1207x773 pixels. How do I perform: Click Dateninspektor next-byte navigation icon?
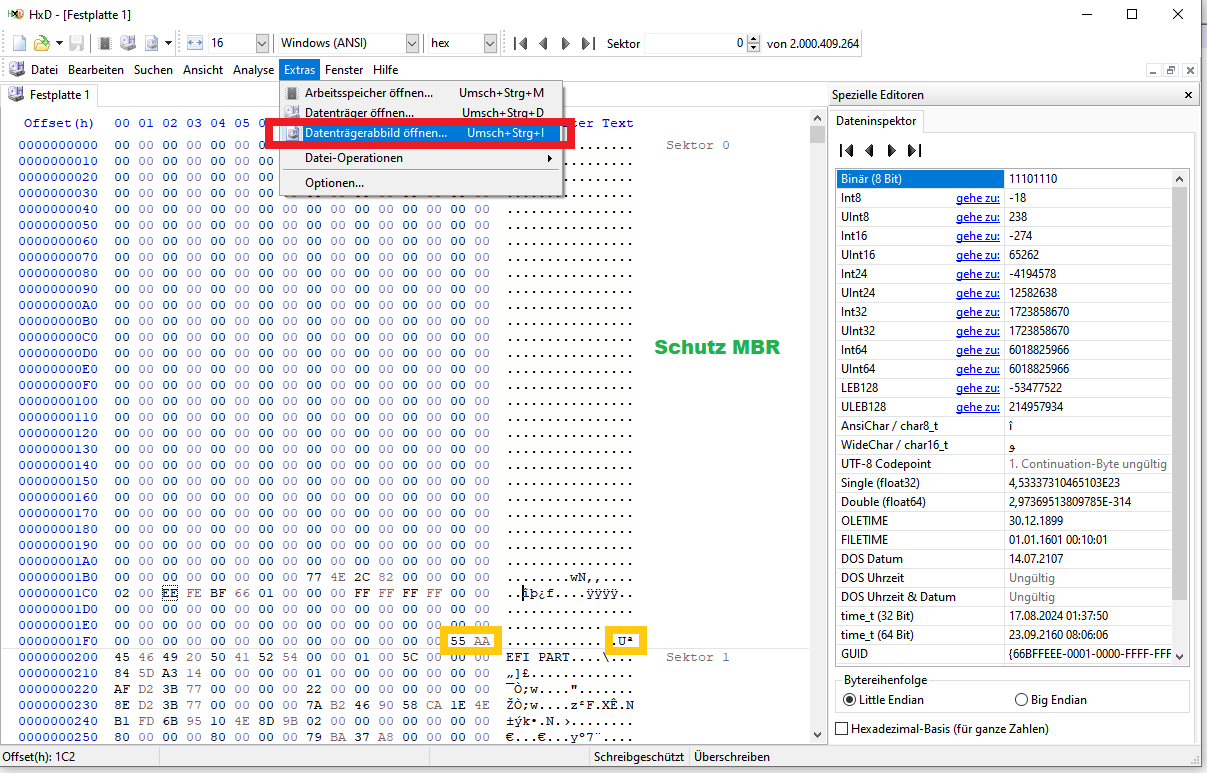891,151
